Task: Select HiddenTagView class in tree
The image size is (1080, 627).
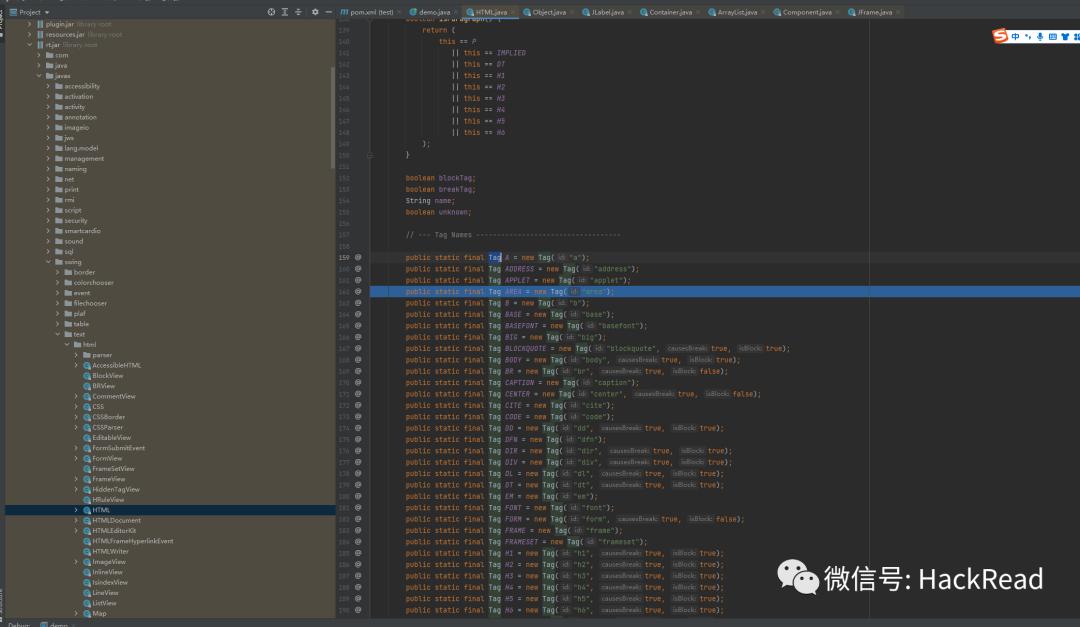Action: click(x=116, y=489)
